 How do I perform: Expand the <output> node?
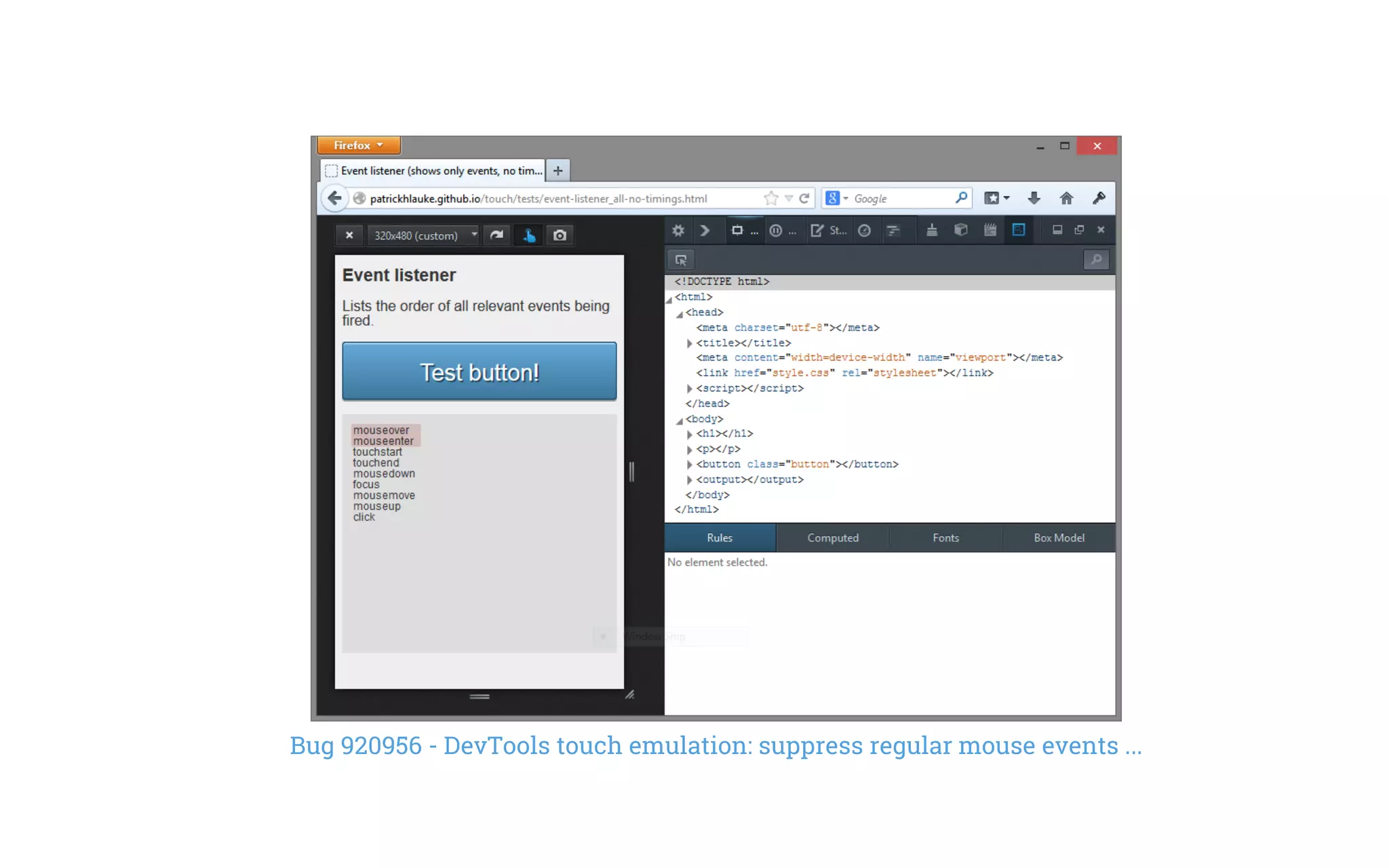coord(690,481)
